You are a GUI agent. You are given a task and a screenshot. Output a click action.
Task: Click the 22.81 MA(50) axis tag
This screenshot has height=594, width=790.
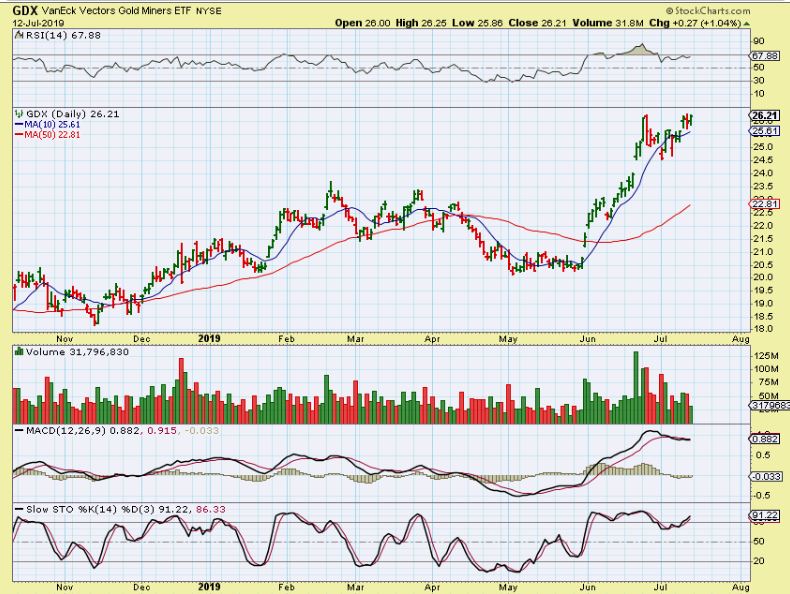(x=765, y=204)
